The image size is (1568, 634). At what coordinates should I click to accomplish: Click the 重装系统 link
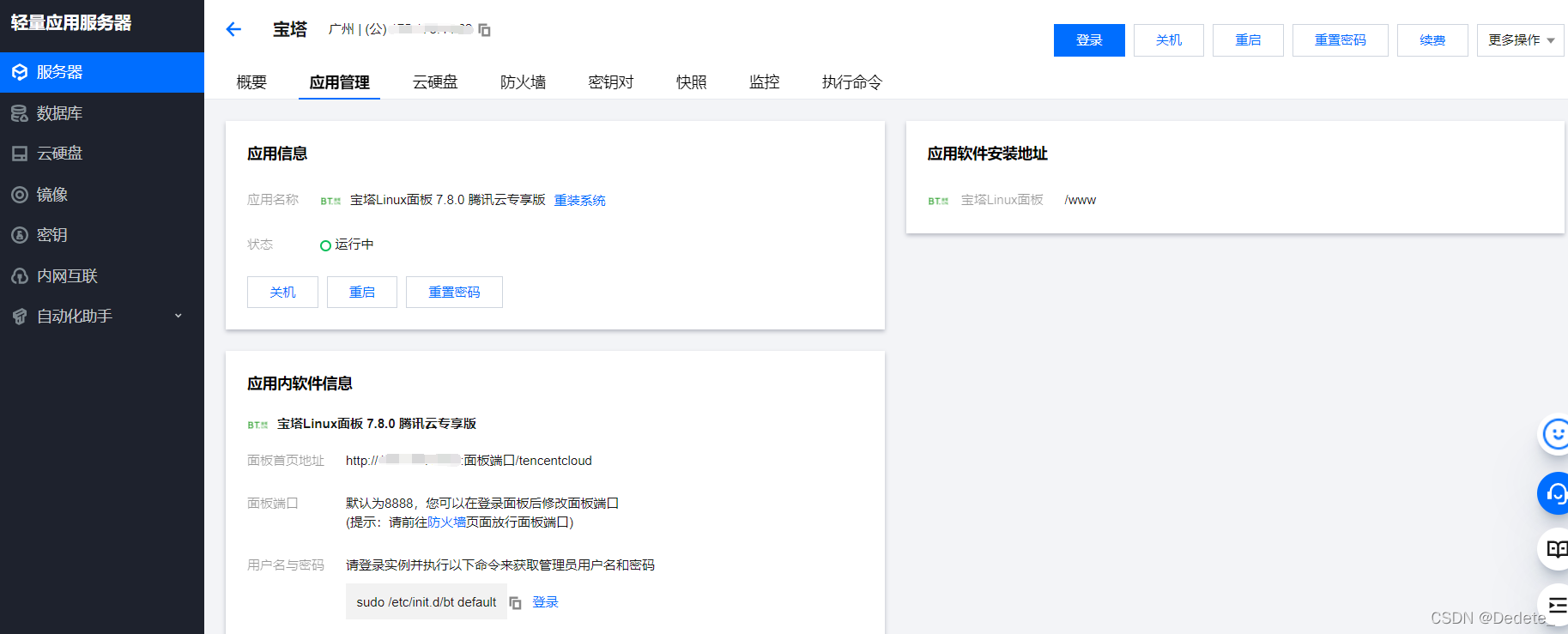click(x=579, y=201)
